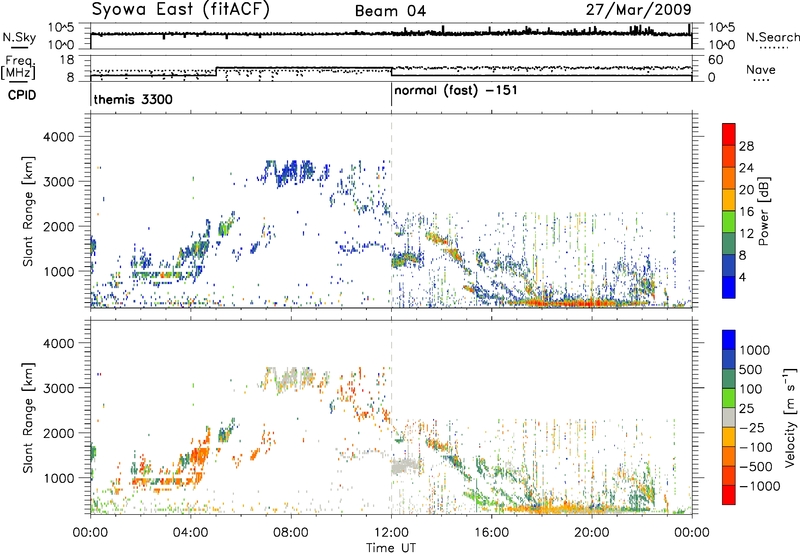Click the dashed 12:00 marker in power panel
Viewport: 800px width, 554px height.
(x=391, y=211)
